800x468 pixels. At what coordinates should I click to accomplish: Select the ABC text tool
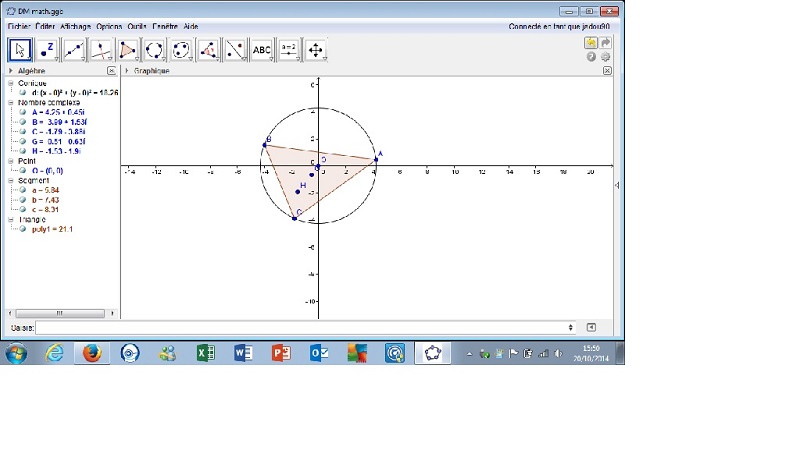(x=262, y=50)
